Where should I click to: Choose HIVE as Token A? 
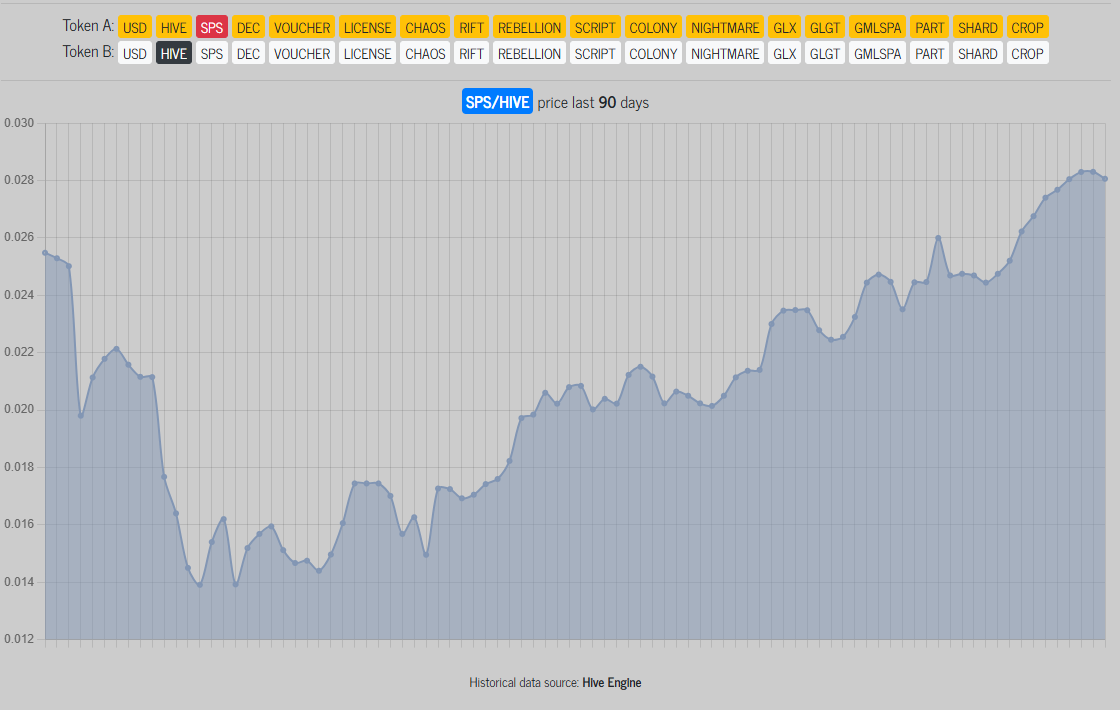pyautogui.click(x=174, y=27)
